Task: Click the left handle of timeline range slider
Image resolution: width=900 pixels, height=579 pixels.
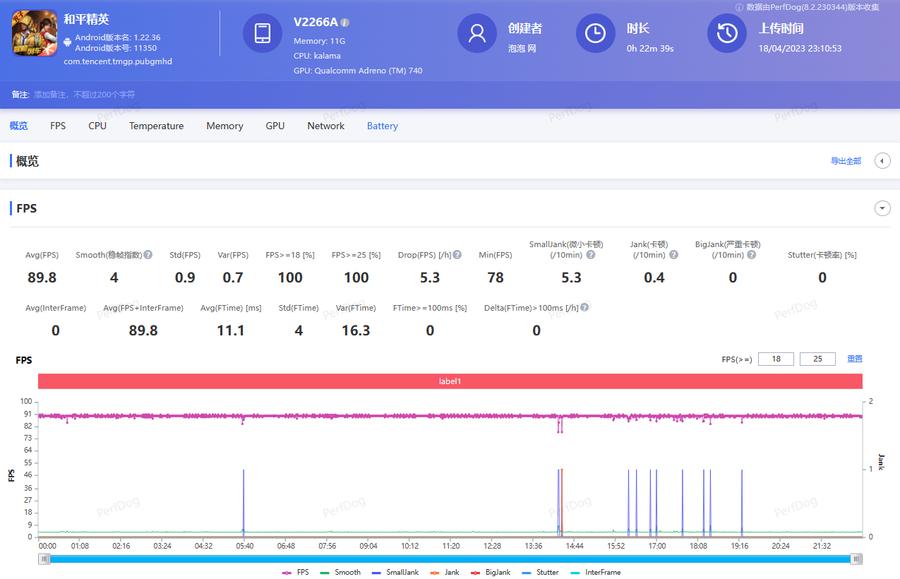Action: point(44,559)
